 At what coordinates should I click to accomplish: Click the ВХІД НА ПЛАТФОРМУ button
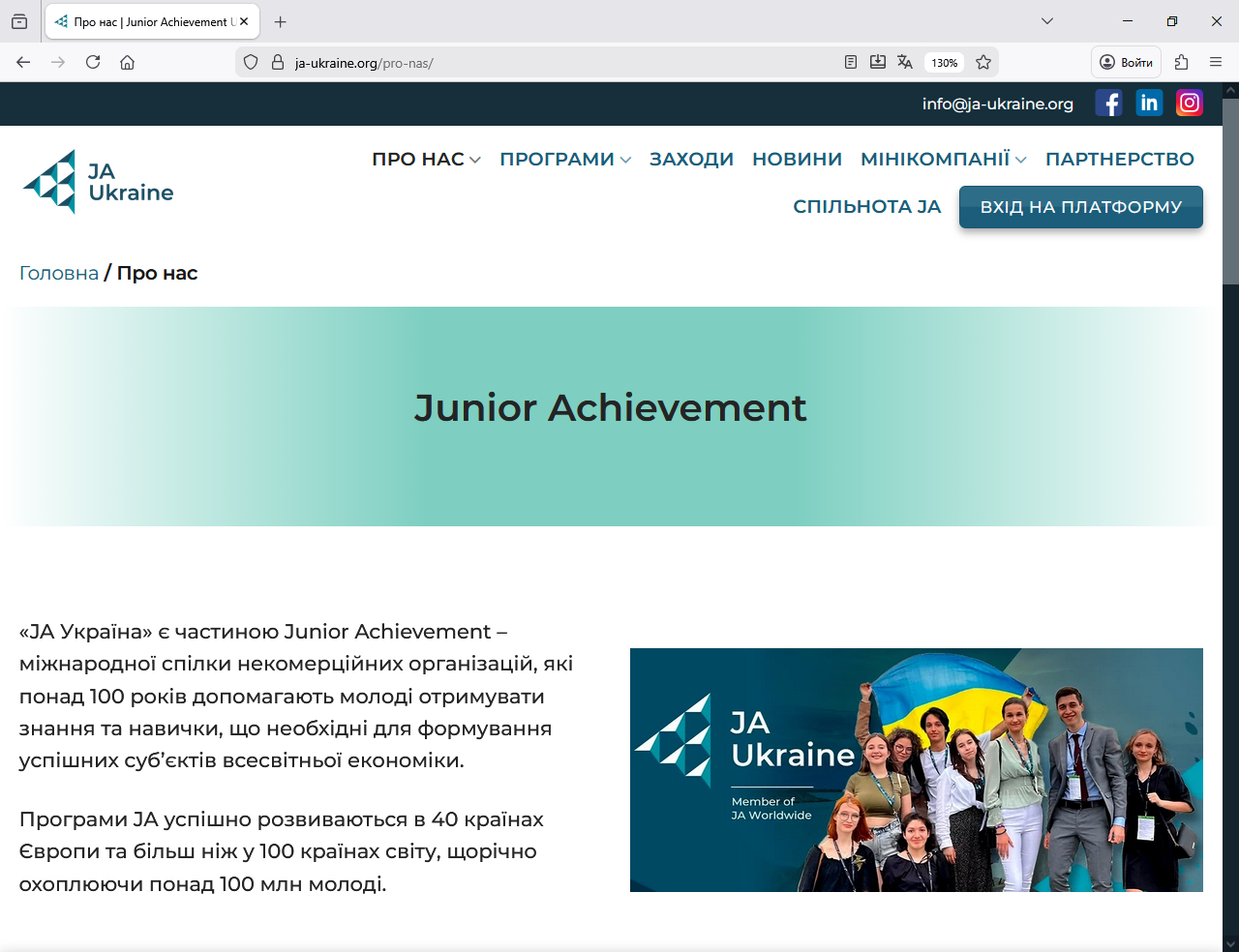pos(1080,206)
